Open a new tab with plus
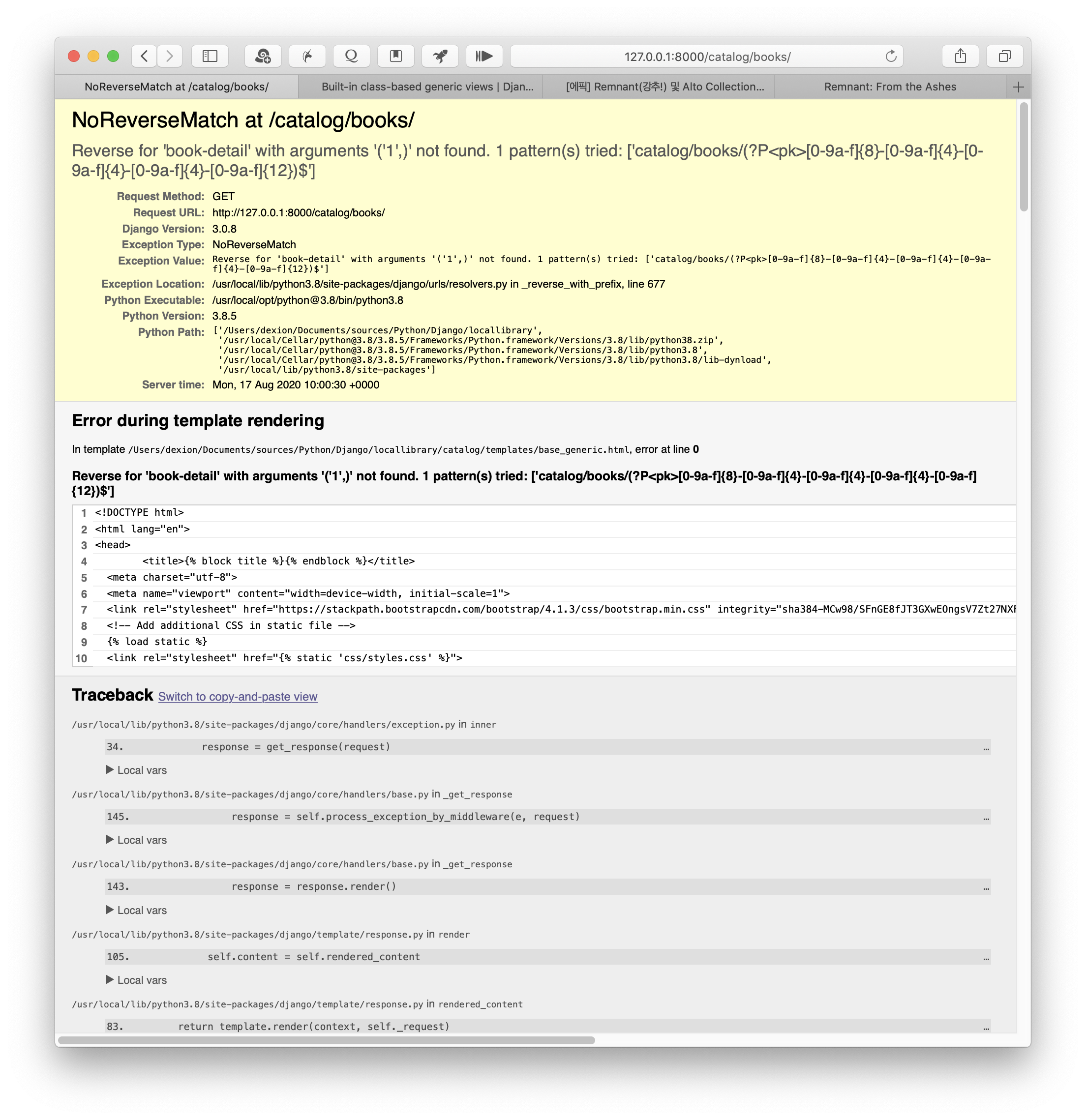 click(x=1018, y=87)
